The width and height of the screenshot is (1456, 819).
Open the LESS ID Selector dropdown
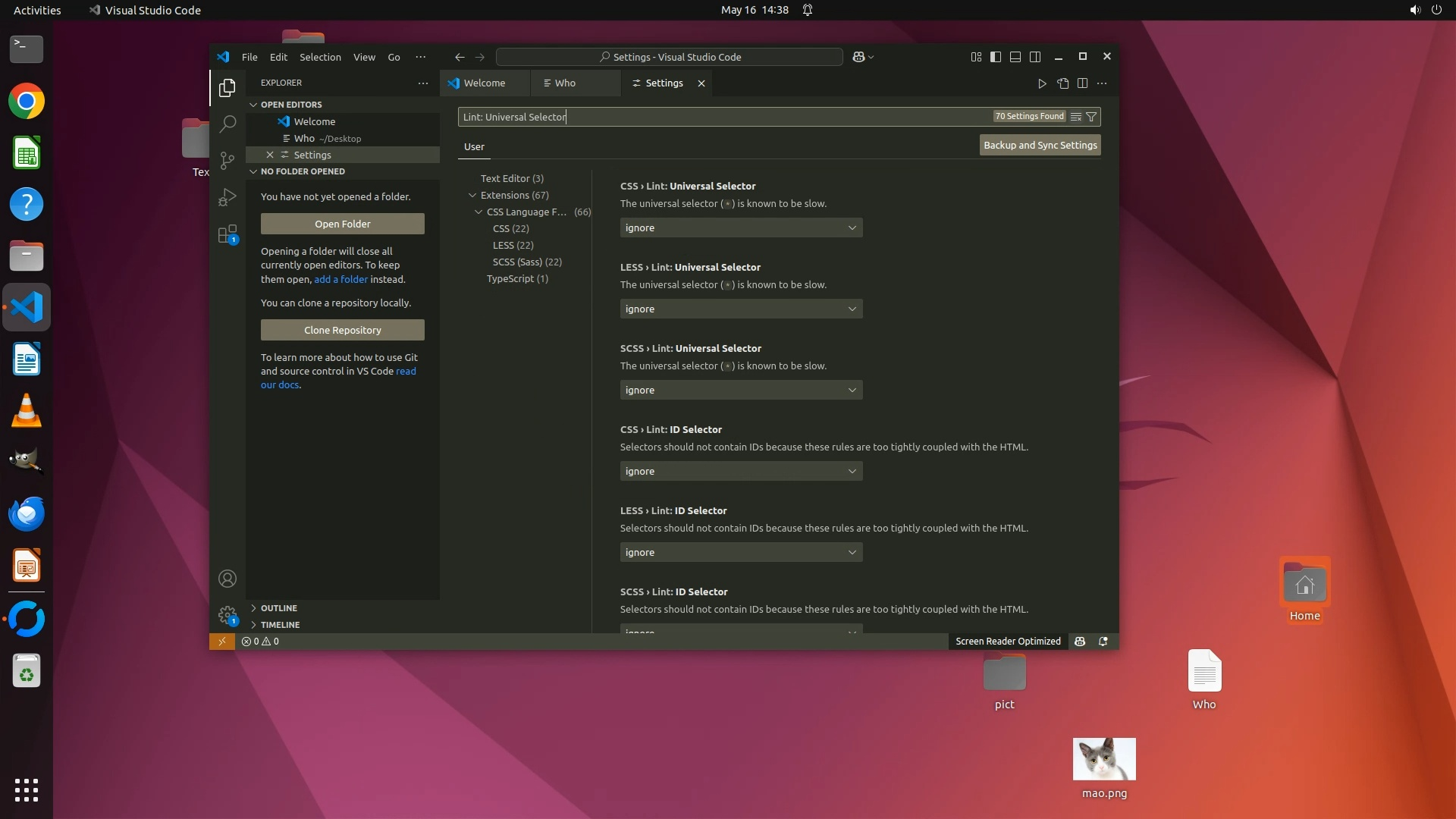click(741, 553)
